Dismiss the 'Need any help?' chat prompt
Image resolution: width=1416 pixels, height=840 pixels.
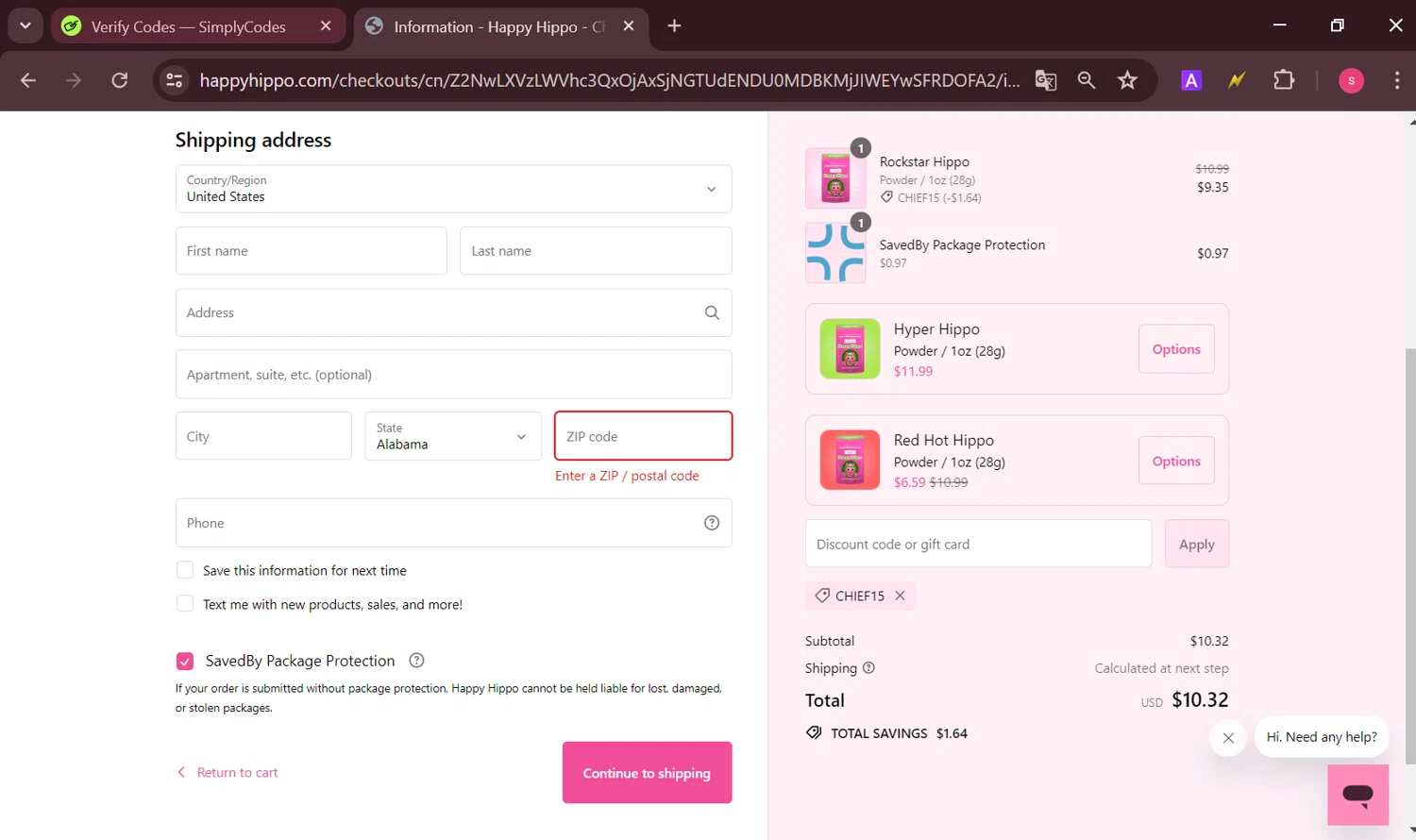click(1228, 738)
